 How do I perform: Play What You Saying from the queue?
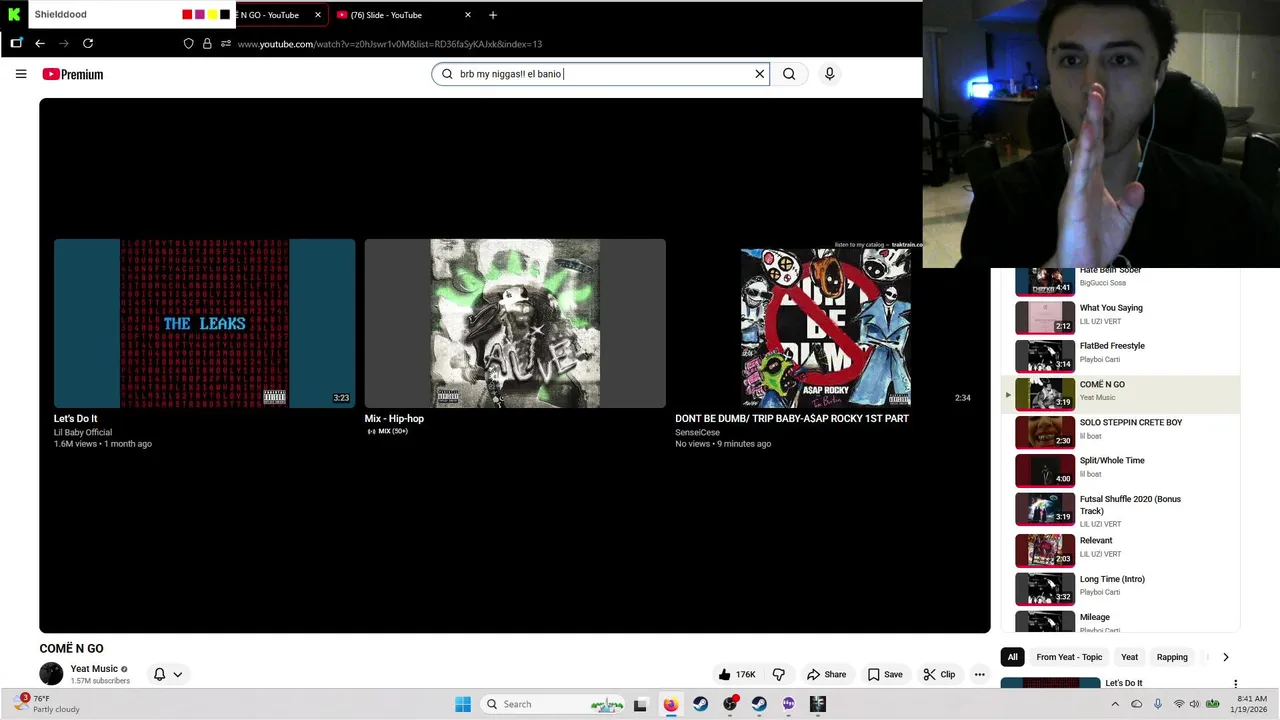(1121, 317)
